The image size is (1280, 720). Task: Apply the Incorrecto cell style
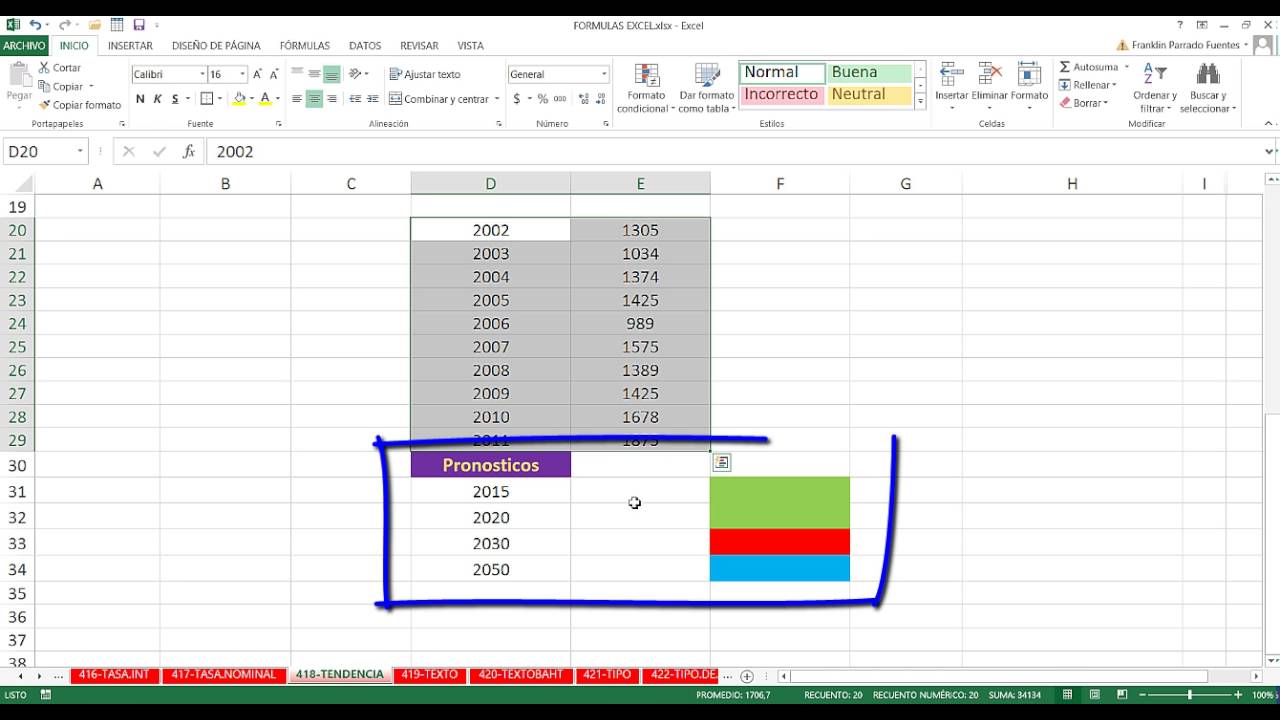(783, 95)
